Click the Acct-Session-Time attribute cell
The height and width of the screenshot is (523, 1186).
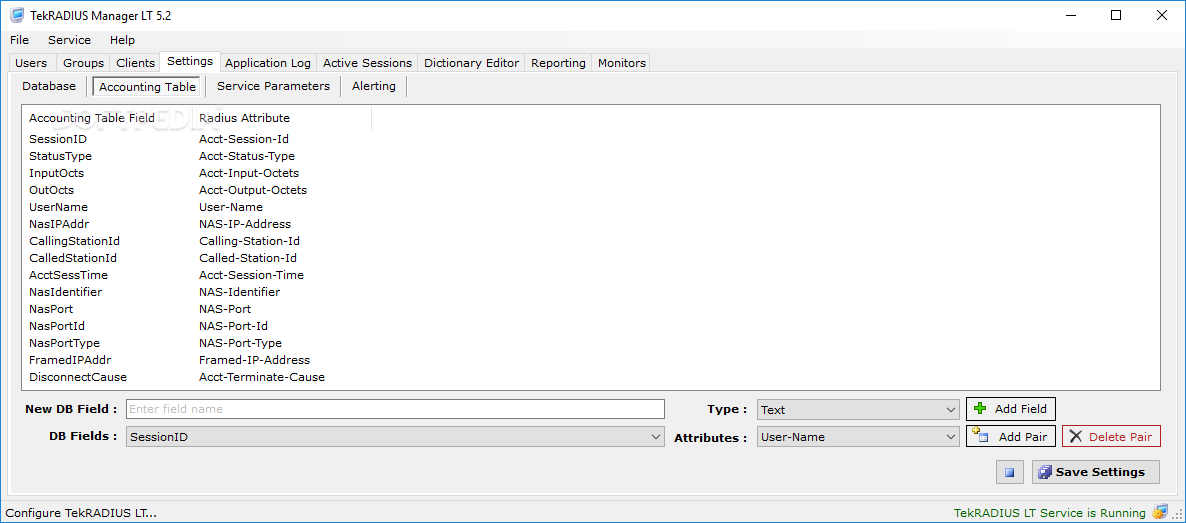[252, 275]
